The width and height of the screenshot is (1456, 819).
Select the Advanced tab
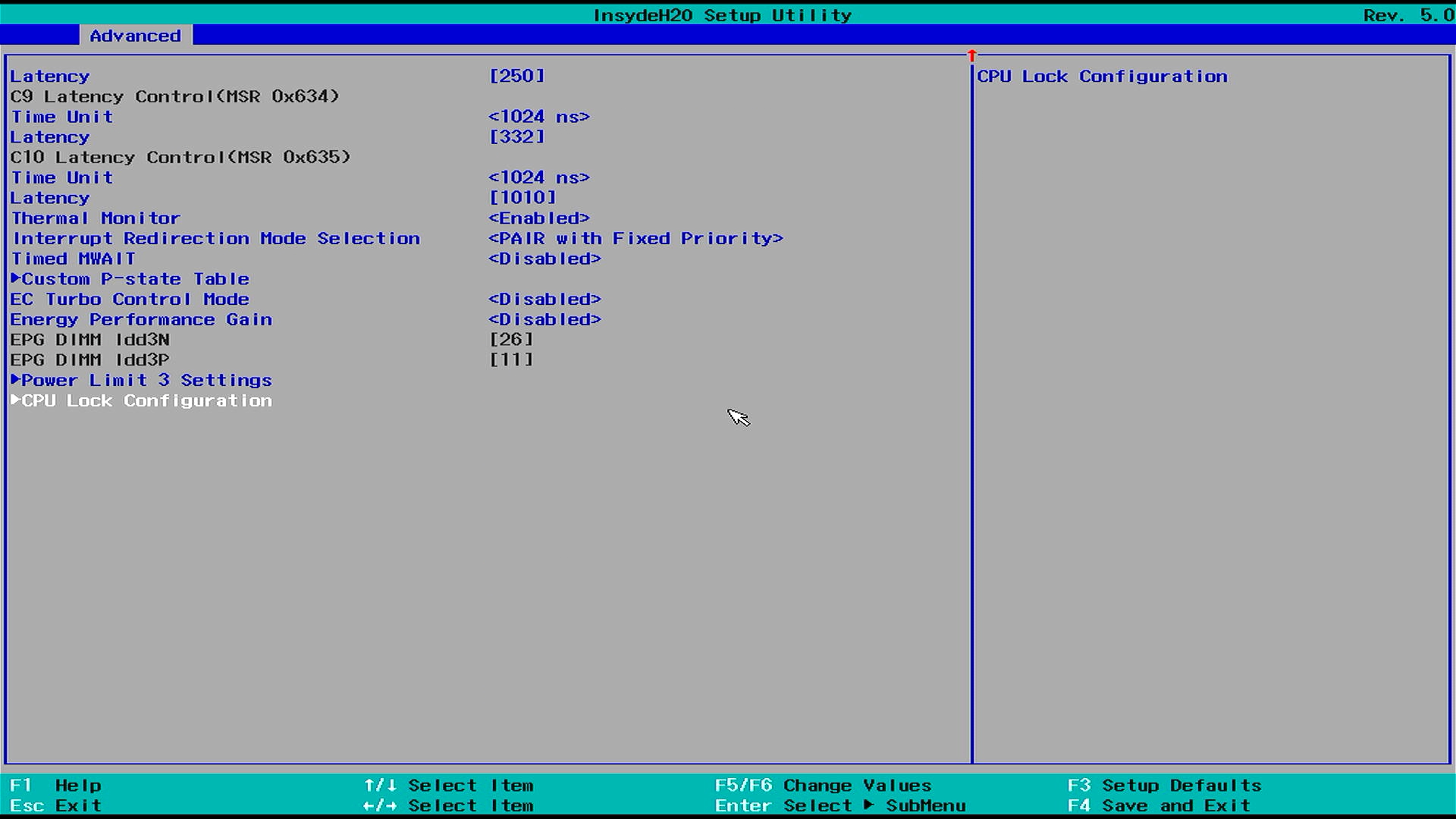(x=135, y=36)
